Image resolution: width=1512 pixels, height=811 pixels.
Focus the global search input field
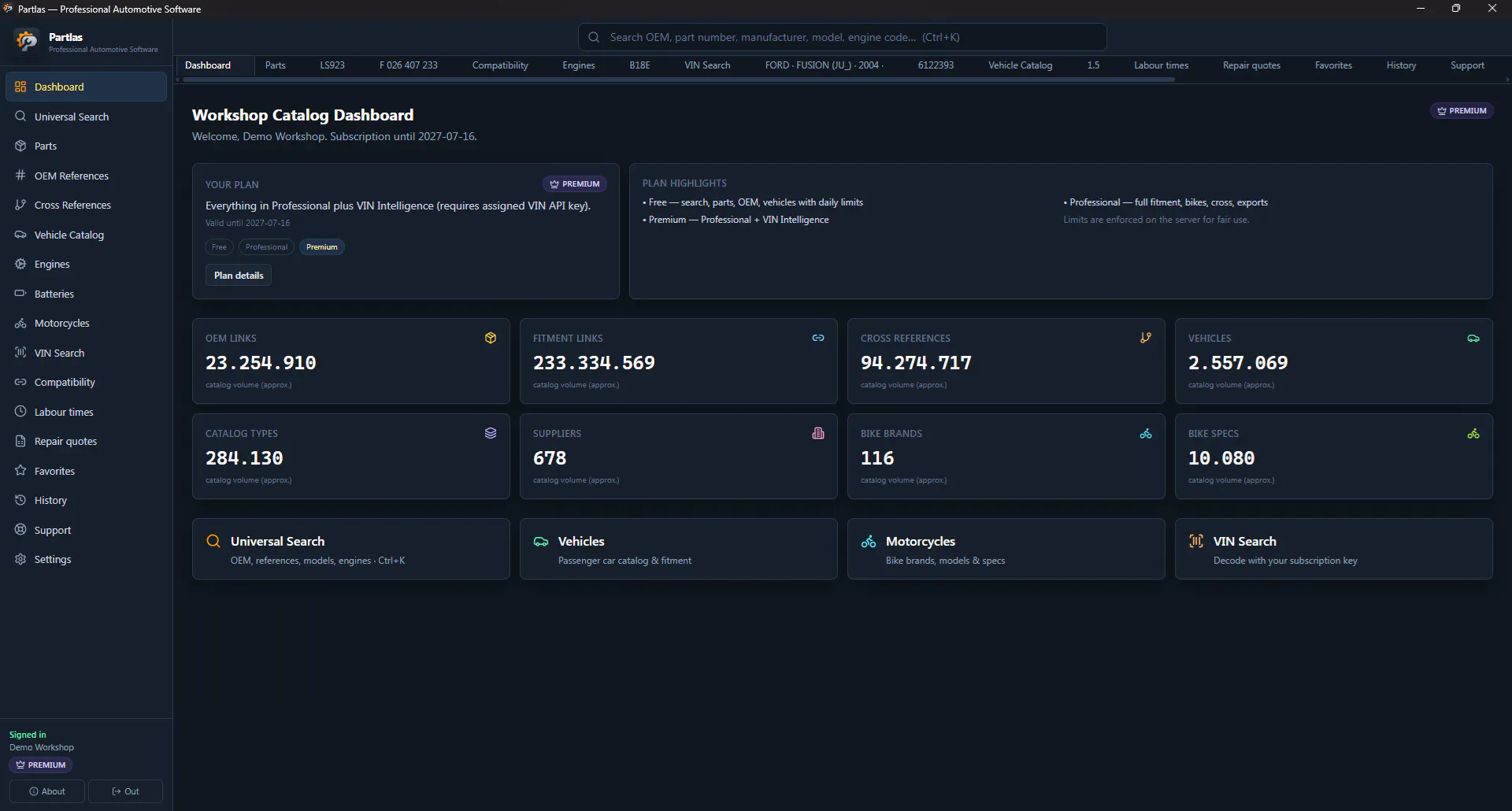click(x=843, y=37)
